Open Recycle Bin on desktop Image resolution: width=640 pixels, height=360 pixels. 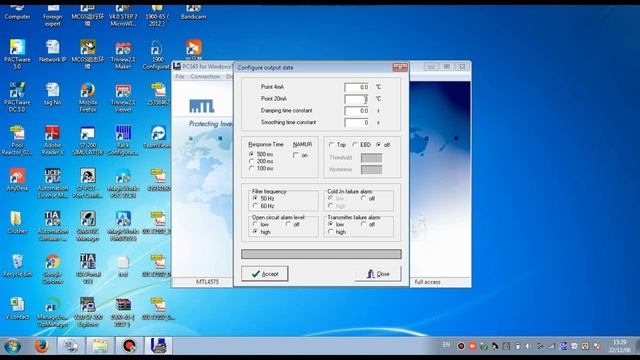click(x=17, y=265)
